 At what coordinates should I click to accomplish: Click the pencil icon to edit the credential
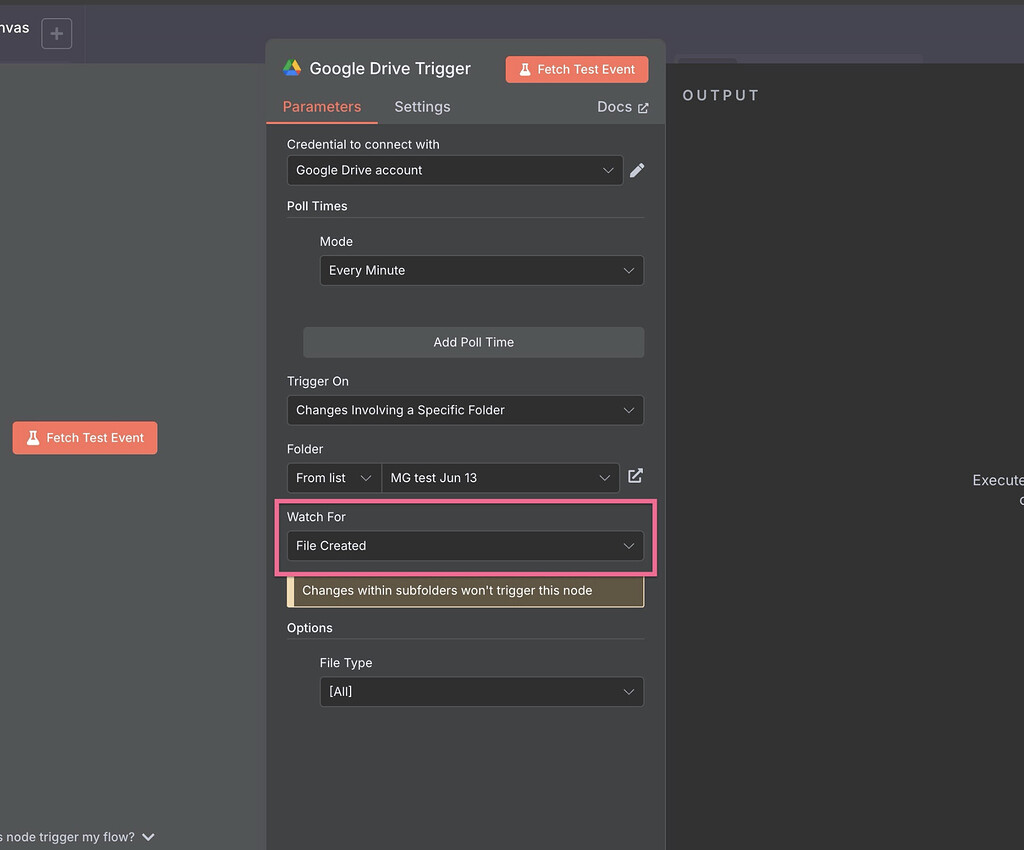[637, 170]
